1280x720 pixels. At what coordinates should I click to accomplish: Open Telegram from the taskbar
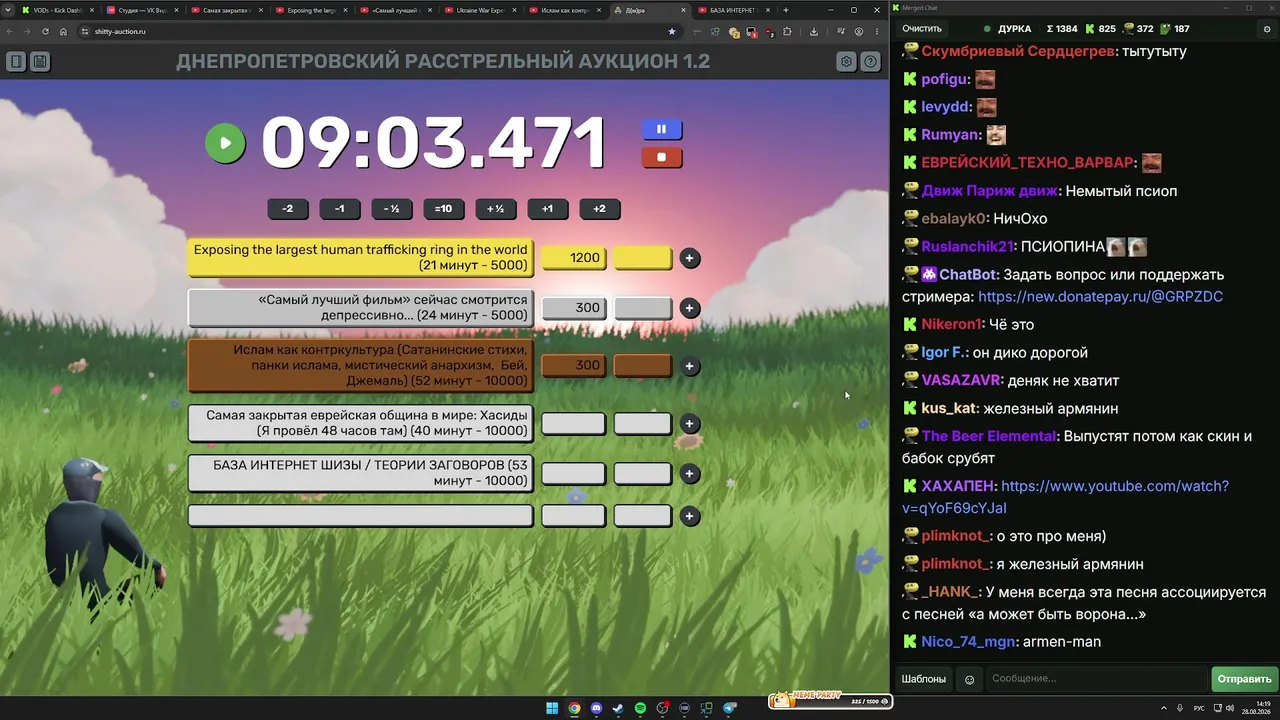coord(729,708)
